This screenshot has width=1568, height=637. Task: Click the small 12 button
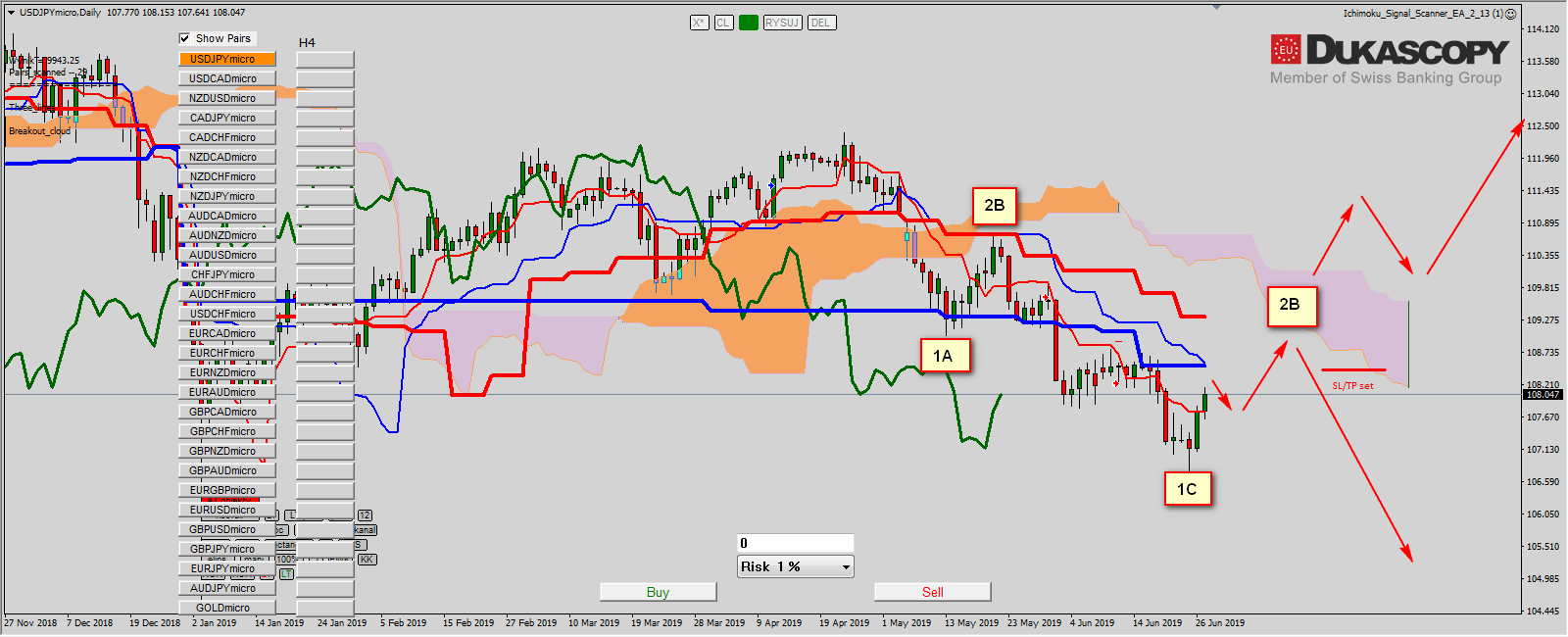(365, 515)
